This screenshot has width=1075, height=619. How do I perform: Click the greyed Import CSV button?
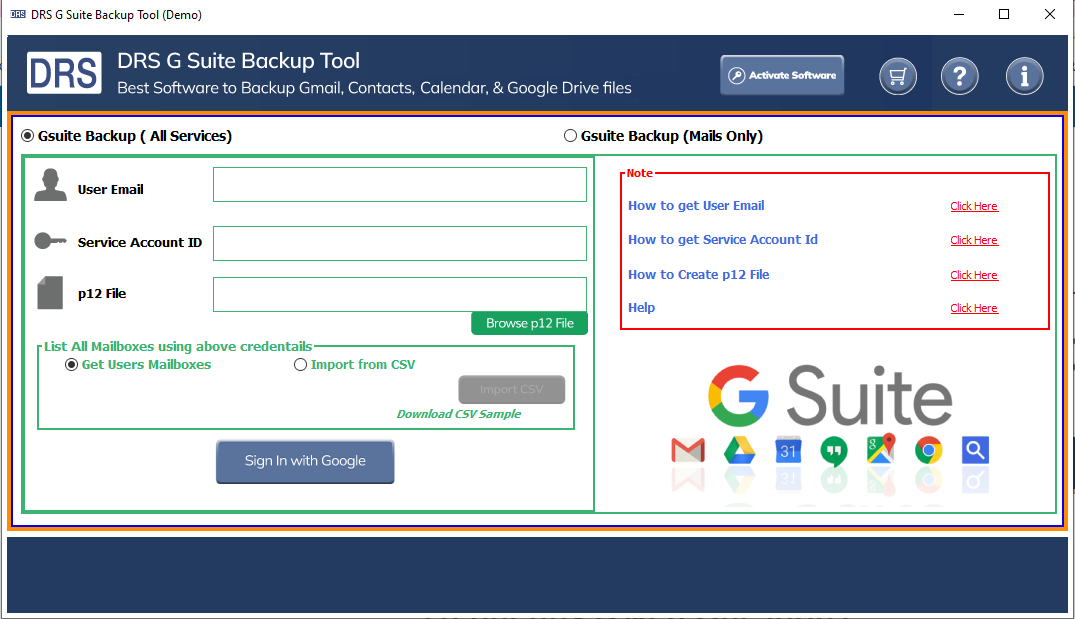[511, 389]
